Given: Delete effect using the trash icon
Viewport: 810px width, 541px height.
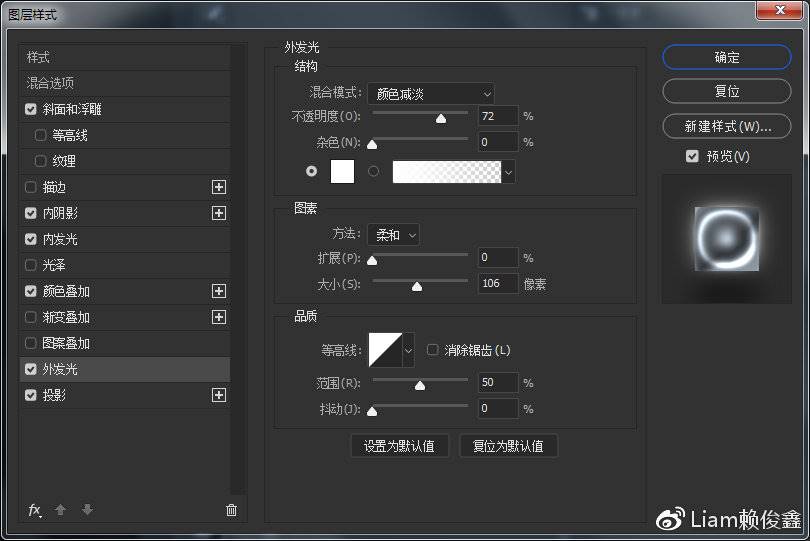Looking at the screenshot, I should (231, 511).
